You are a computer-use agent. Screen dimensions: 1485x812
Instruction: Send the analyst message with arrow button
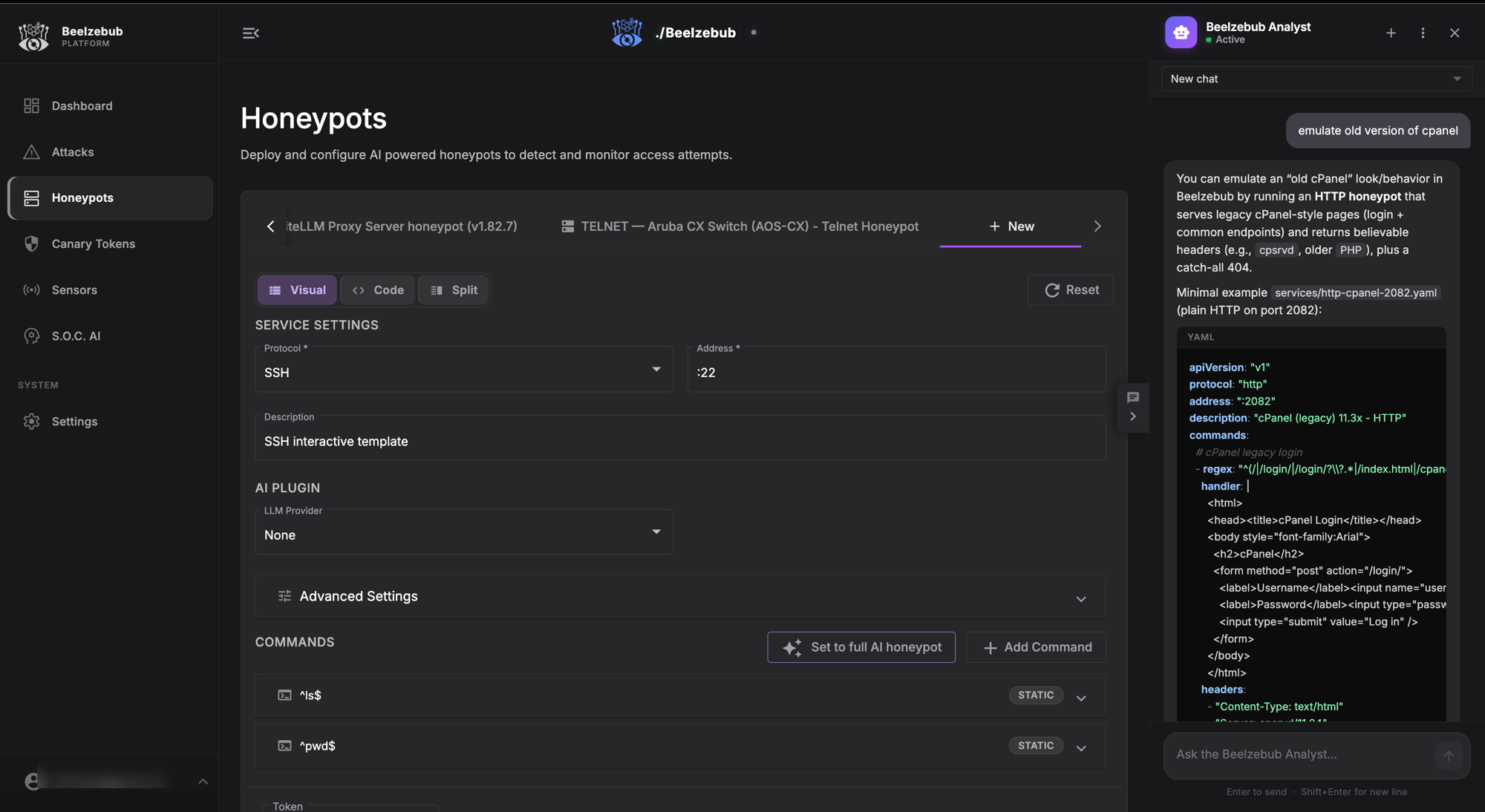(1449, 756)
